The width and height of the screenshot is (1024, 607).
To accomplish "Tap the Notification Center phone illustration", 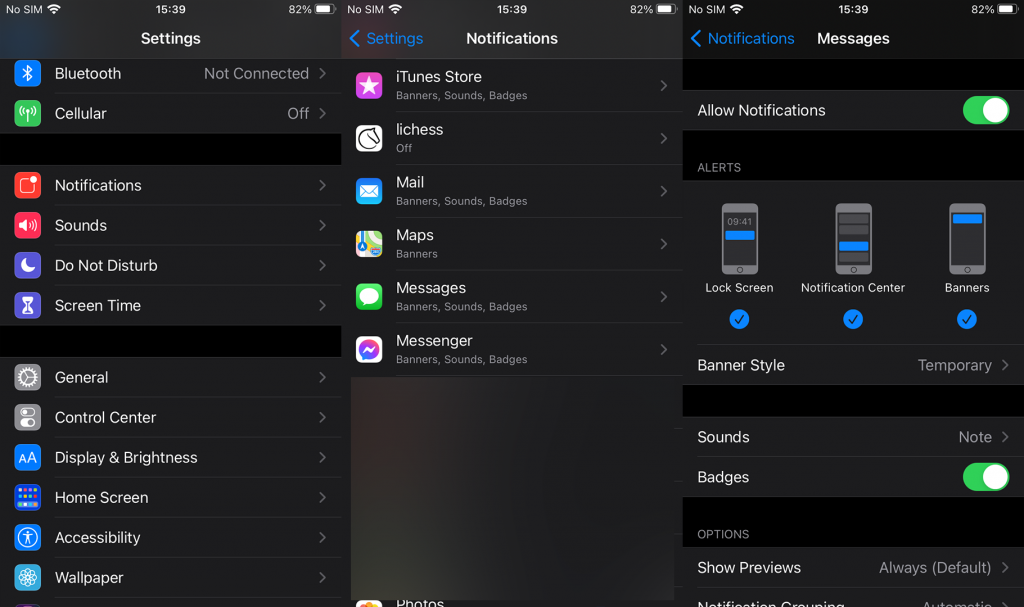I will [x=853, y=239].
